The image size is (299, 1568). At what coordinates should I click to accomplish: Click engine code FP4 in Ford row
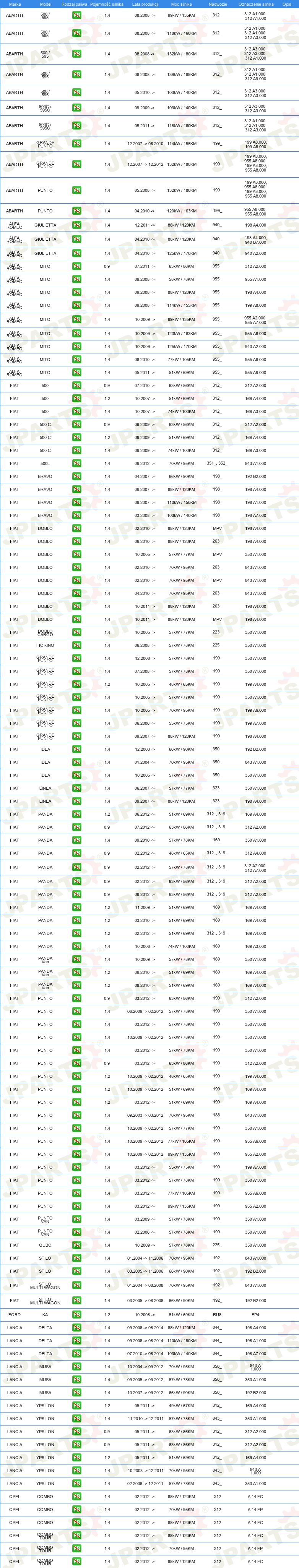click(x=255, y=1314)
